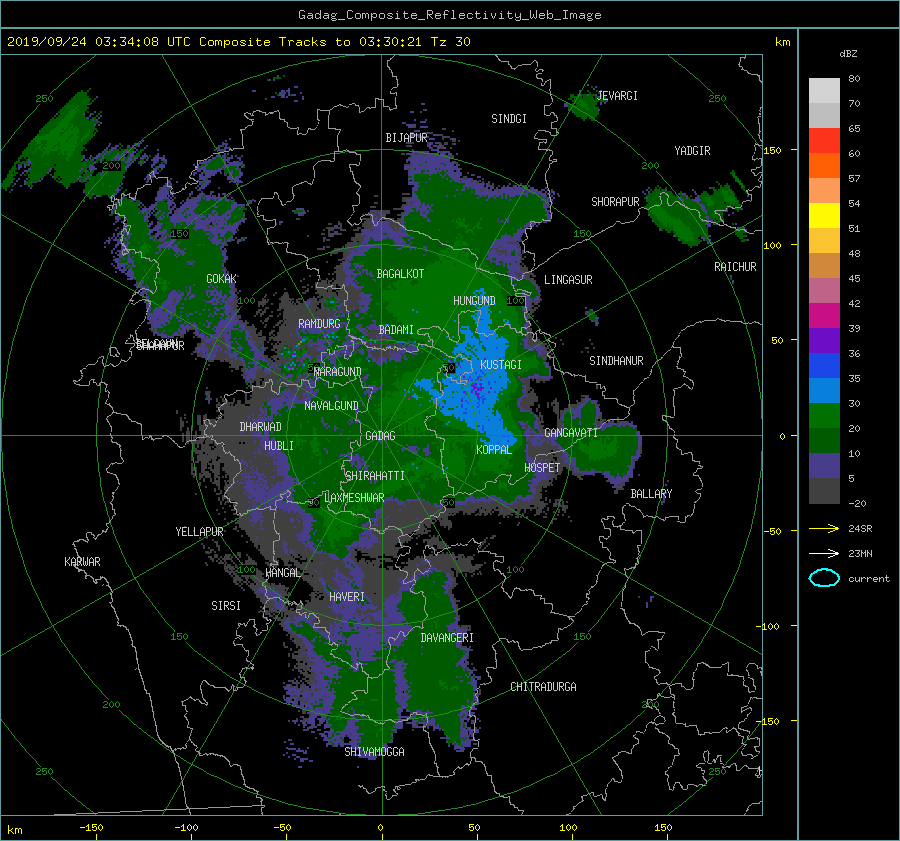Click the YADGIR town label

pos(692,151)
